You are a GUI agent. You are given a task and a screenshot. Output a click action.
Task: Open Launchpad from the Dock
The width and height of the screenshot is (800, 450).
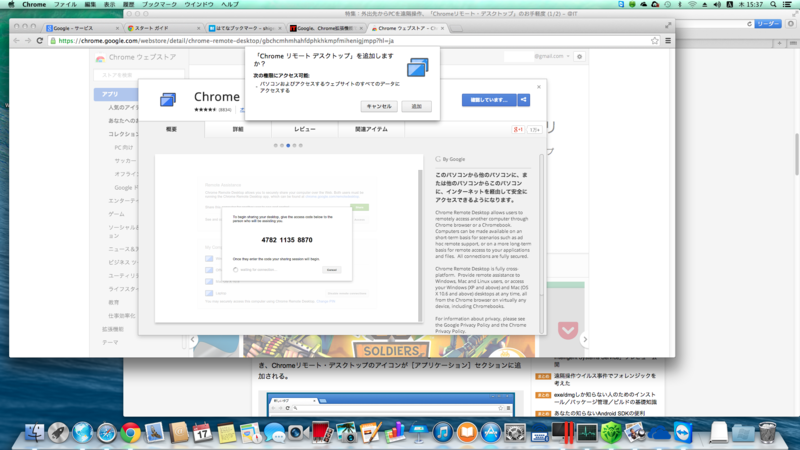click(58, 433)
